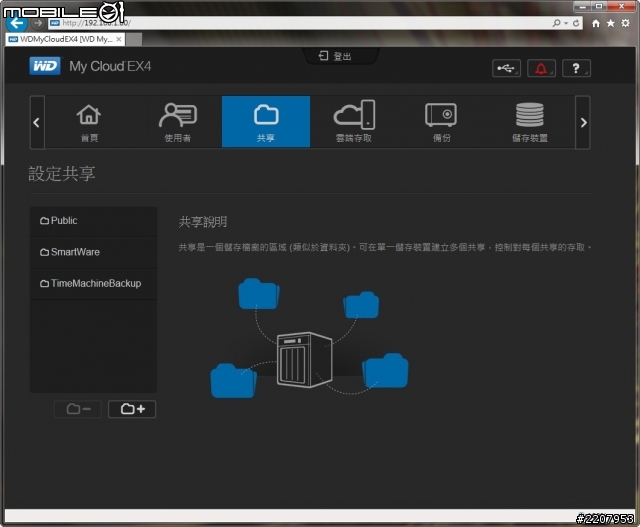Select the TimeMachineBackup share

(x=93, y=284)
